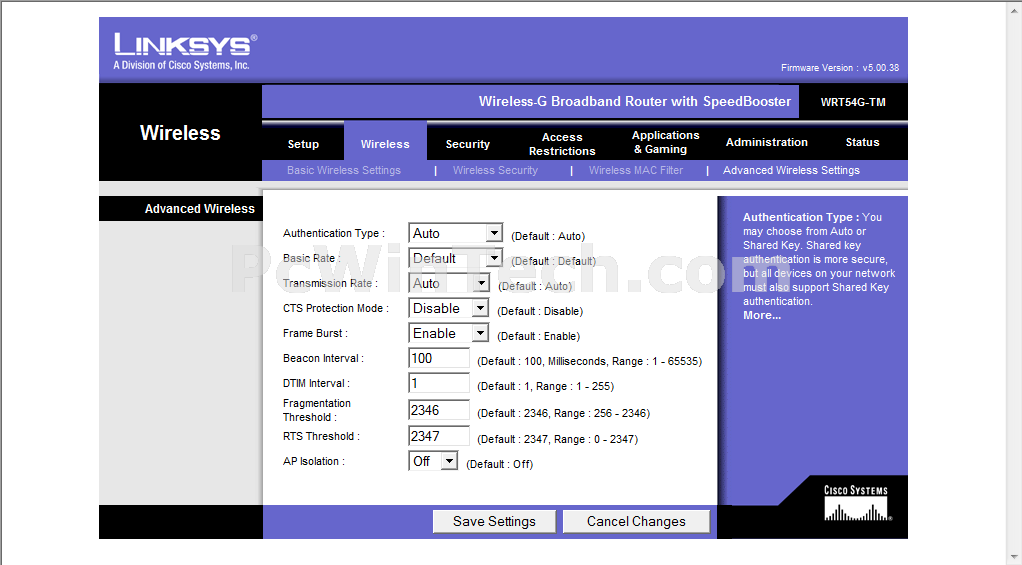Viewport: 1022px width, 565px height.
Task: Open Basic Wireless Settings subtab
Action: (343, 170)
